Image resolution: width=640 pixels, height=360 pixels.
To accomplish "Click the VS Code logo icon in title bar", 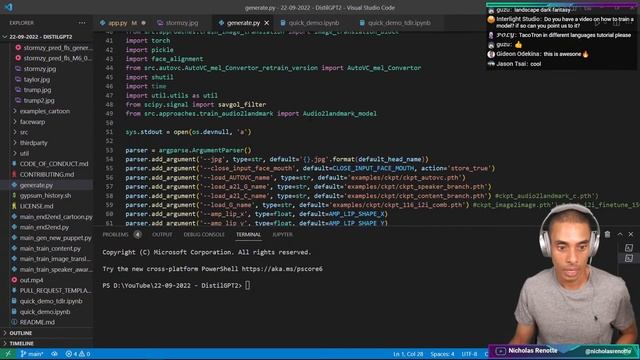I will pyautogui.click(x=9, y=7).
